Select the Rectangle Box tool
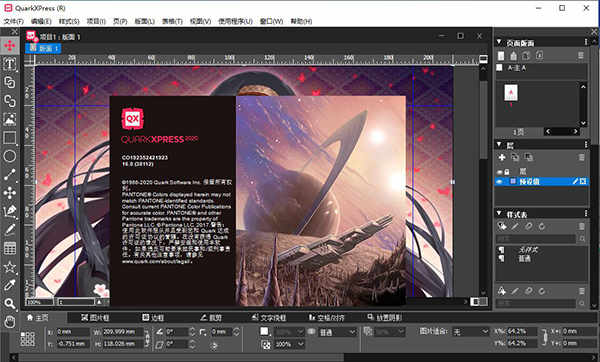The width and height of the screenshot is (600, 362). pyautogui.click(x=10, y=138)
